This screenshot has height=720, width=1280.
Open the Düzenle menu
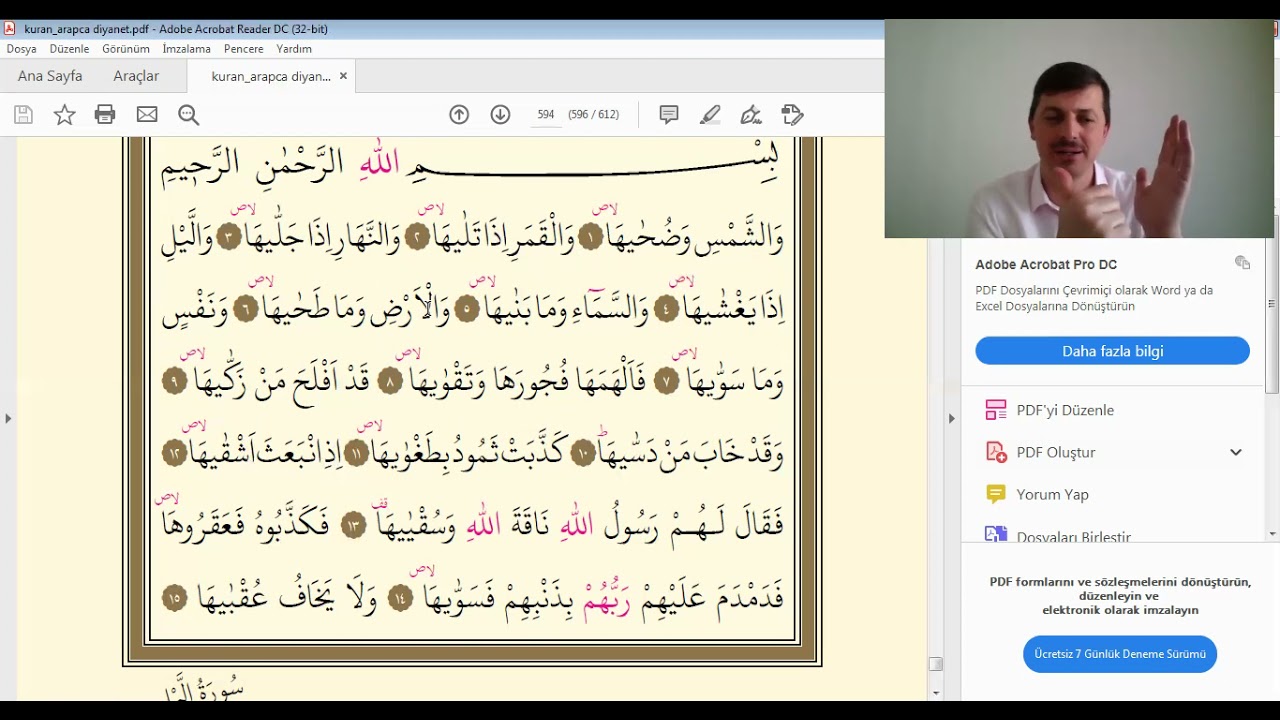click(69, 49)
